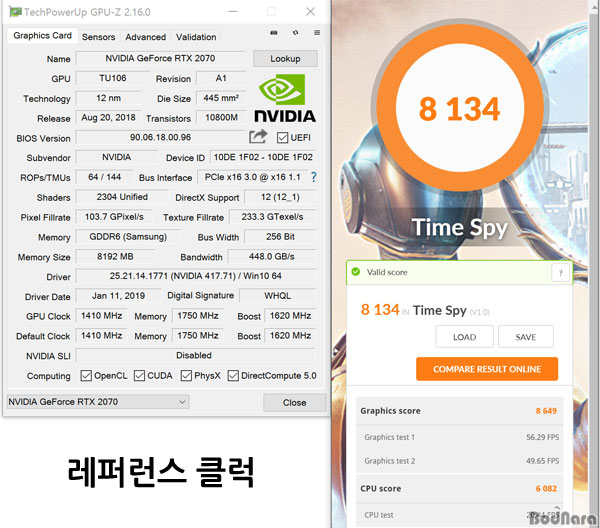Click the Graphics test 2 row 49.65 FPS
Screen dimensions: 600x528
click(x=460, y=461)
